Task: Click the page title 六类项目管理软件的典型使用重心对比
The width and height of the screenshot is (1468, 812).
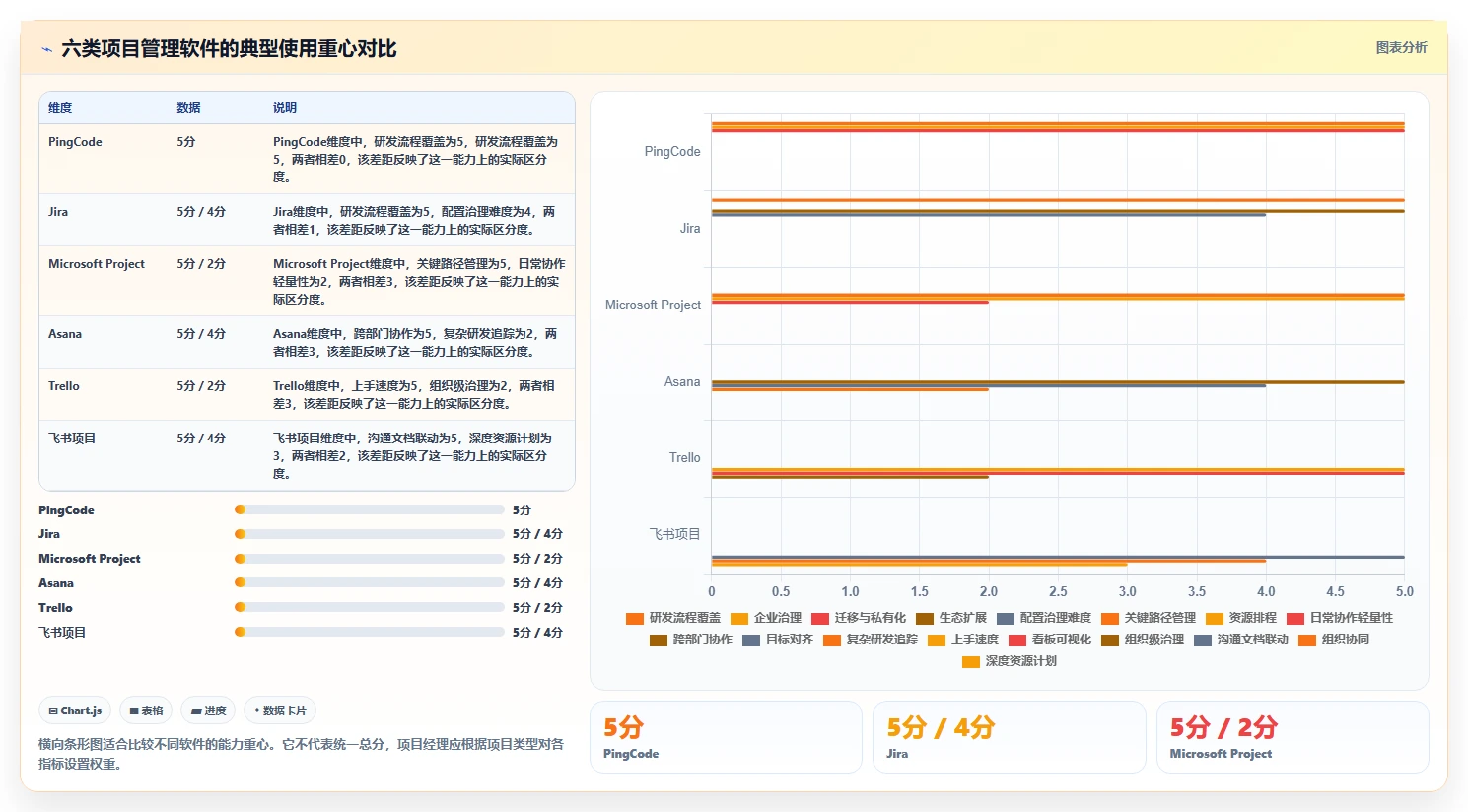Action: tap(229, 49)
